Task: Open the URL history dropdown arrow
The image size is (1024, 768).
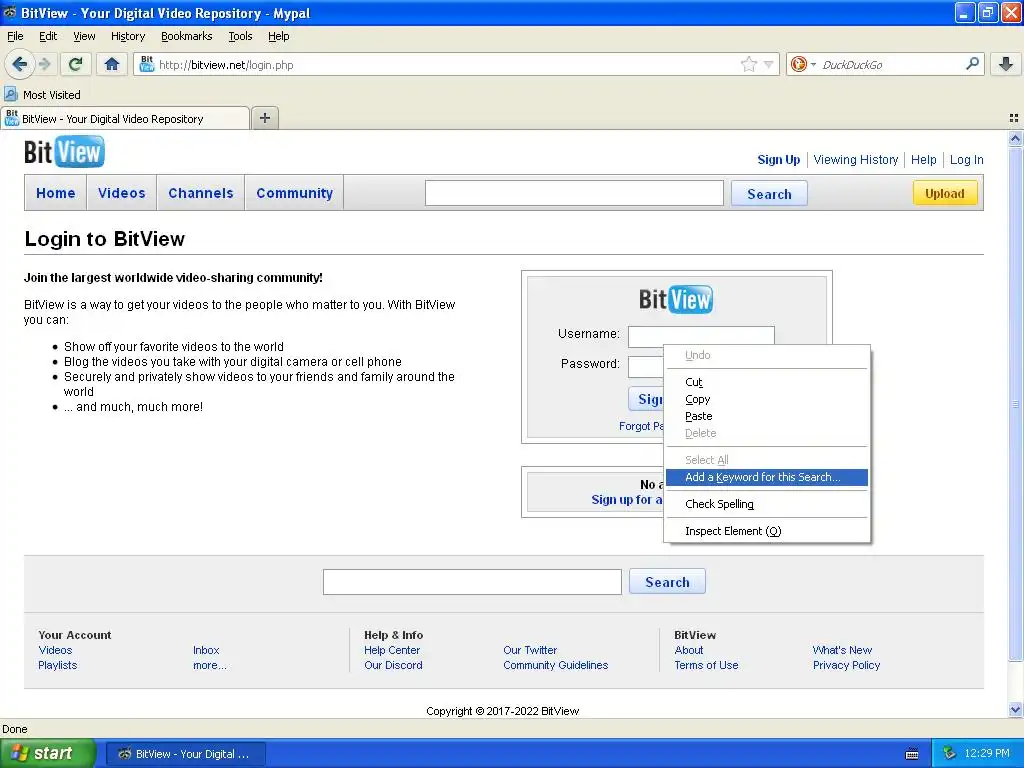Action: click(x=769, y=64)
